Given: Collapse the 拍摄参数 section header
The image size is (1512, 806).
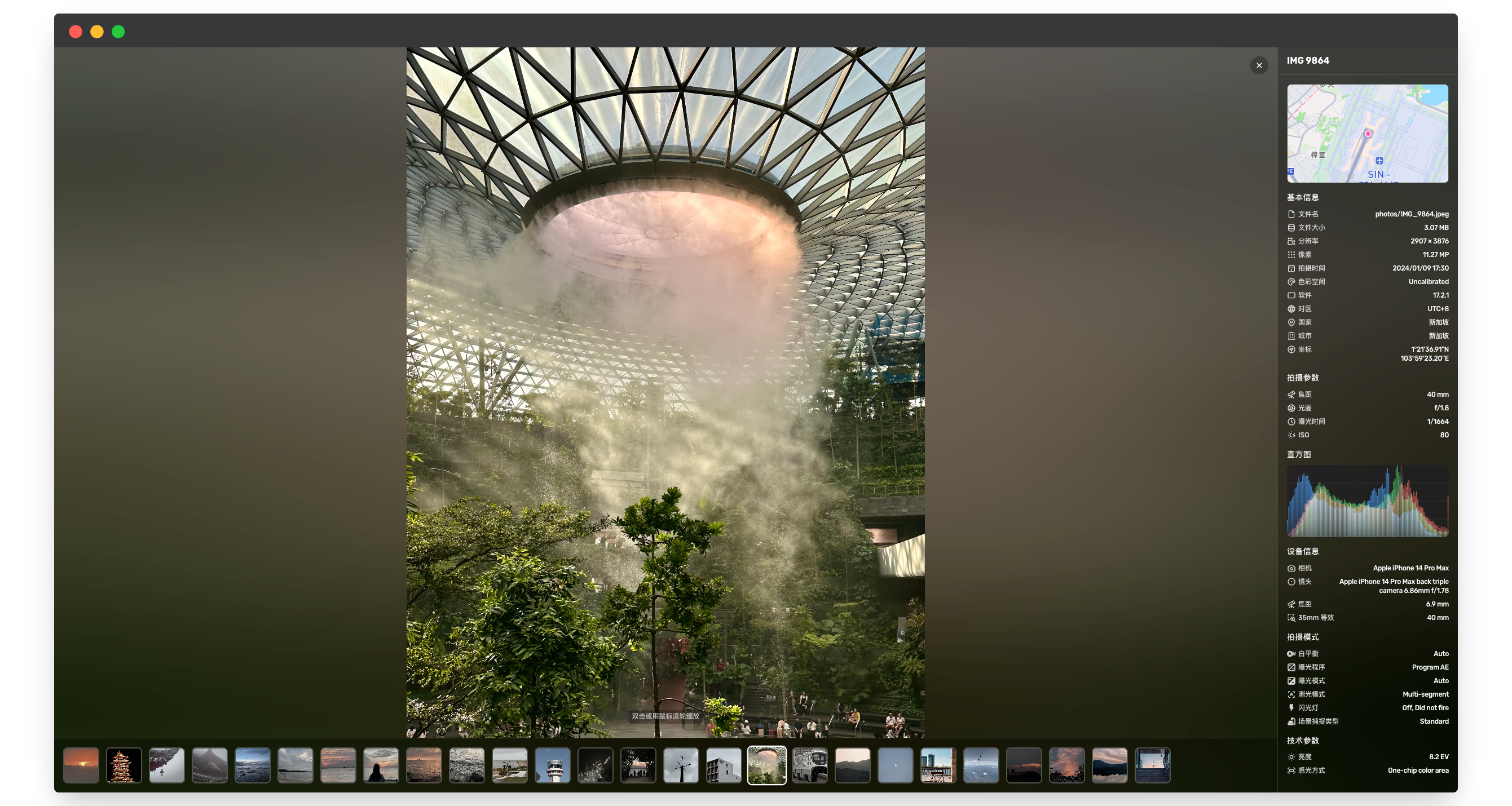Looking at the screenshot, I should coord(1302,378).
